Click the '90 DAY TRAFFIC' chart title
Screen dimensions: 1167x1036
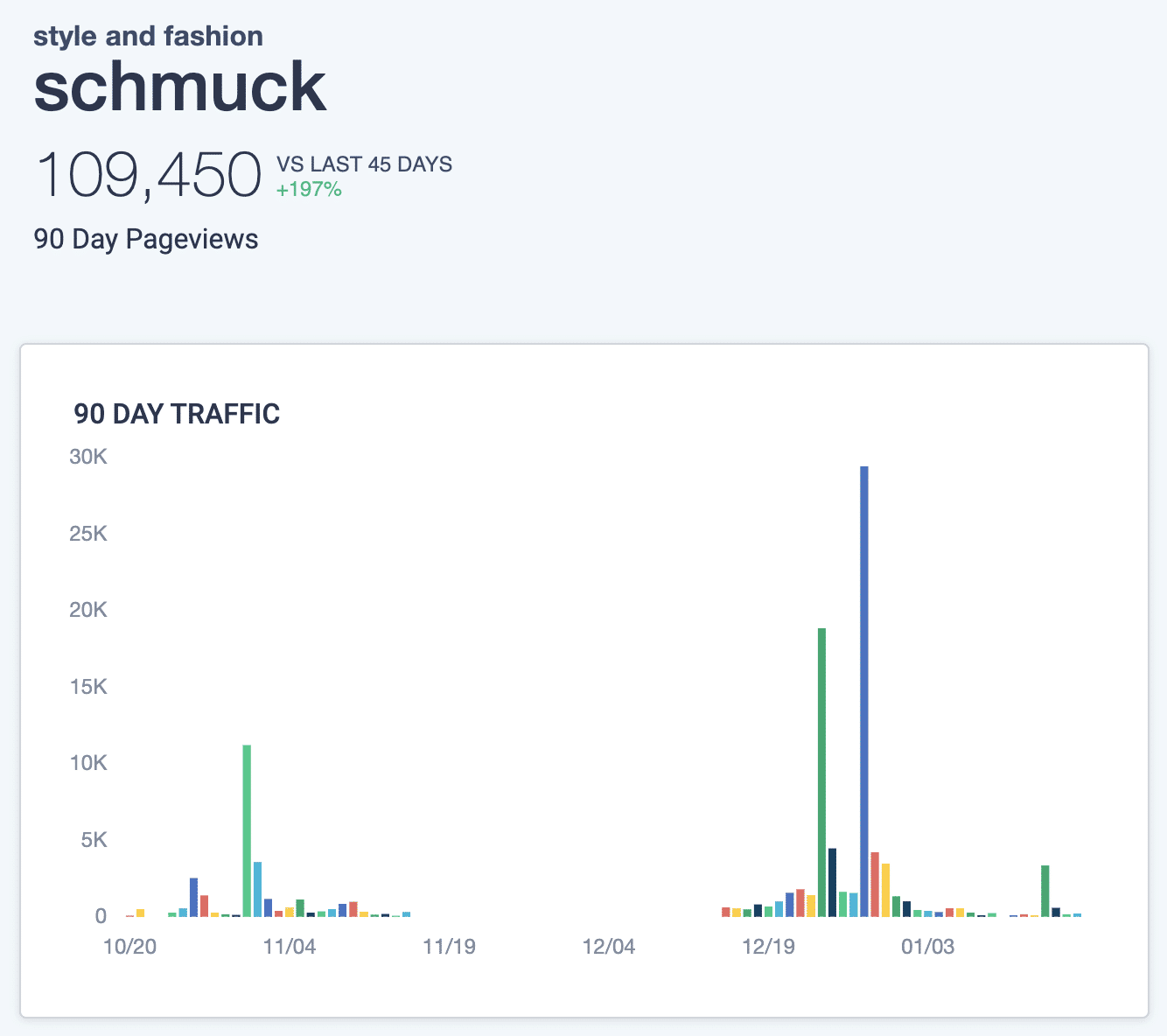pos(177,414)
